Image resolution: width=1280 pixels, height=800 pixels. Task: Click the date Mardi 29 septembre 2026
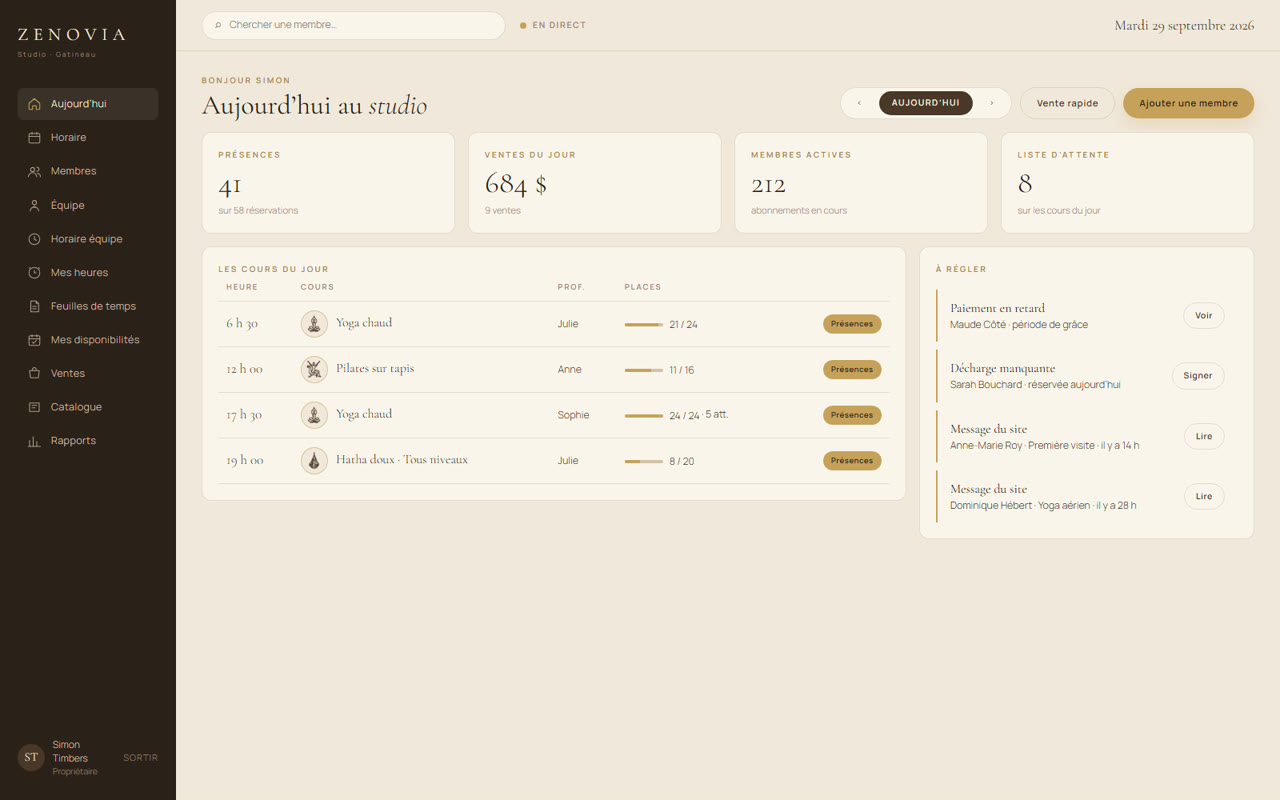pyautogui.click(x=1184, y=25)
